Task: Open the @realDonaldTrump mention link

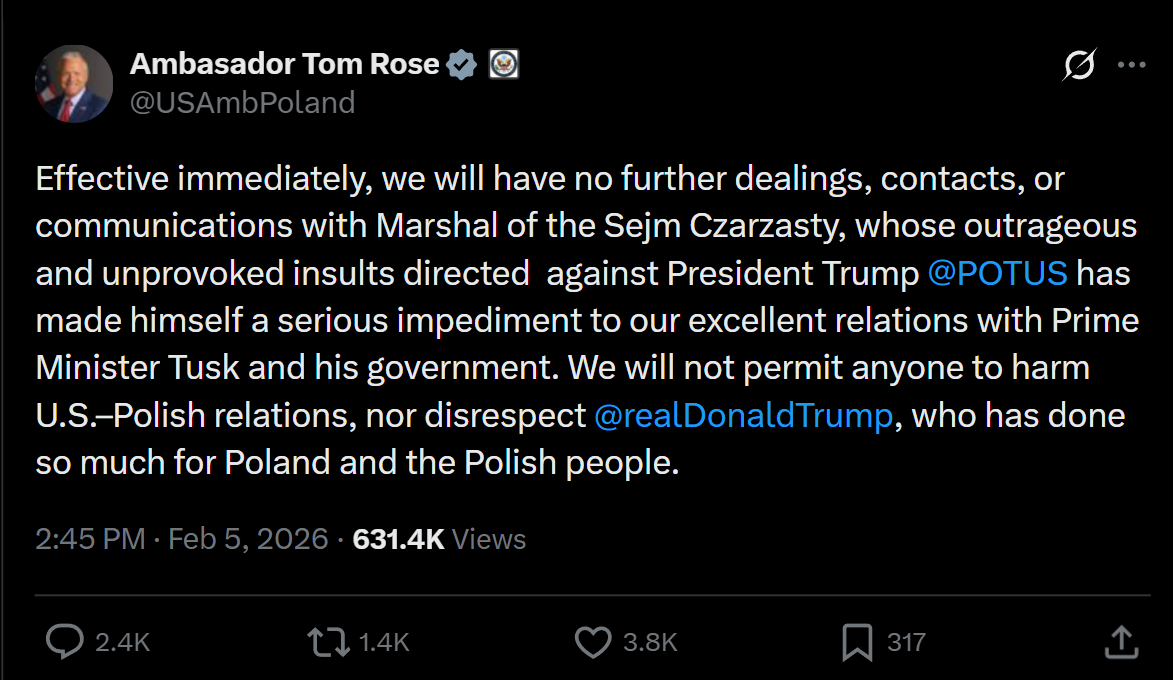Action: coord(742,416)
